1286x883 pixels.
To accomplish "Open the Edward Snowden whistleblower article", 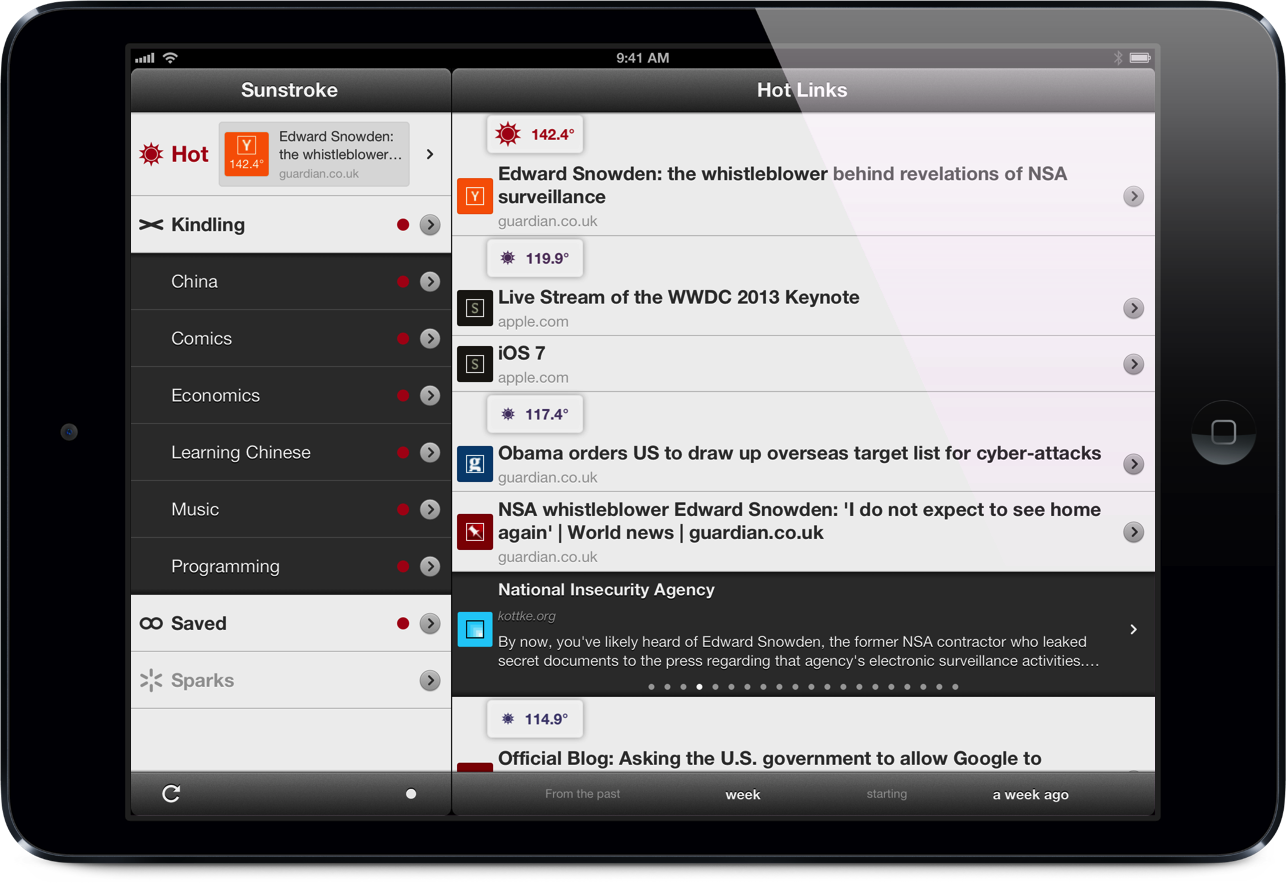I will pyautogui.click(x=783, y=185).
